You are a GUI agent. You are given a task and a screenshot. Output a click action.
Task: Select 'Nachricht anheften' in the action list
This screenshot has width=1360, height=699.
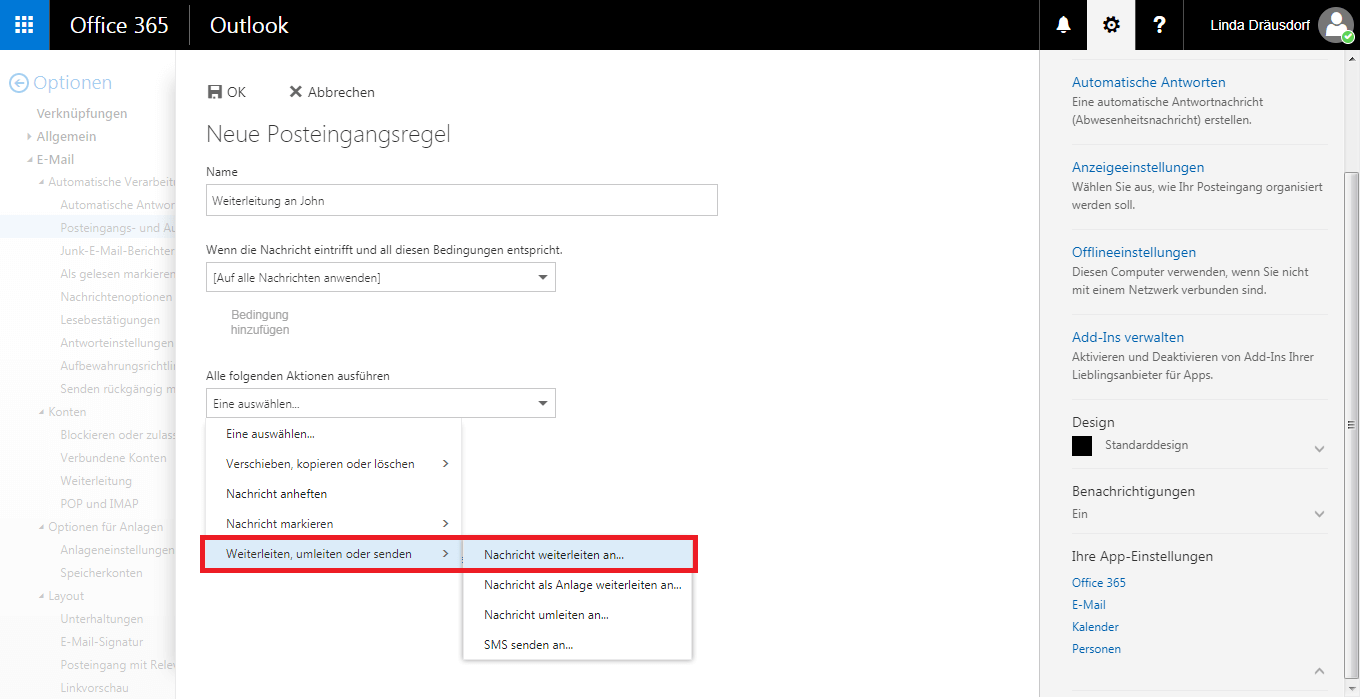(277, 494)
